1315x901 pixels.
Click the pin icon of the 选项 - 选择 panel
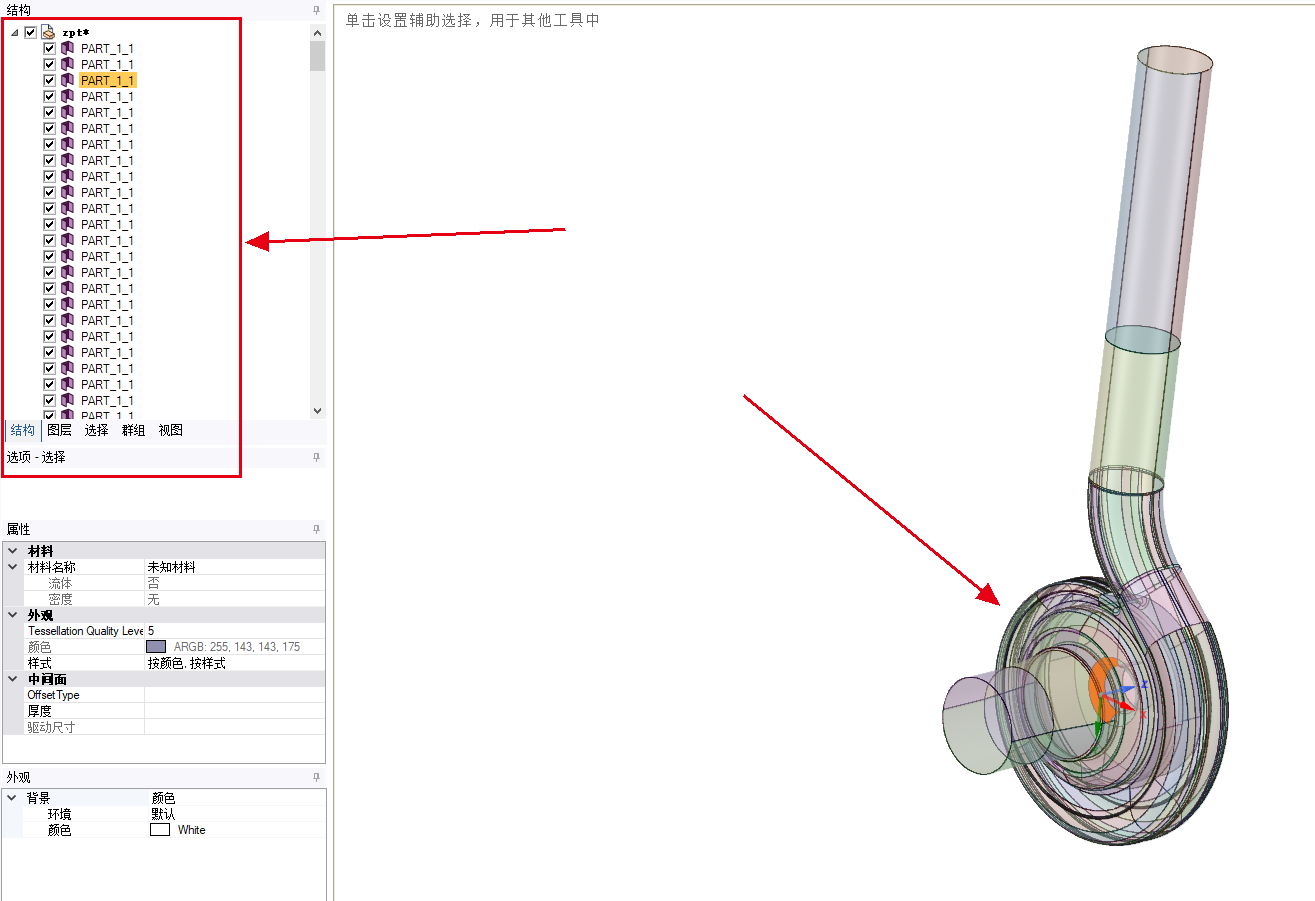[317, 457]
